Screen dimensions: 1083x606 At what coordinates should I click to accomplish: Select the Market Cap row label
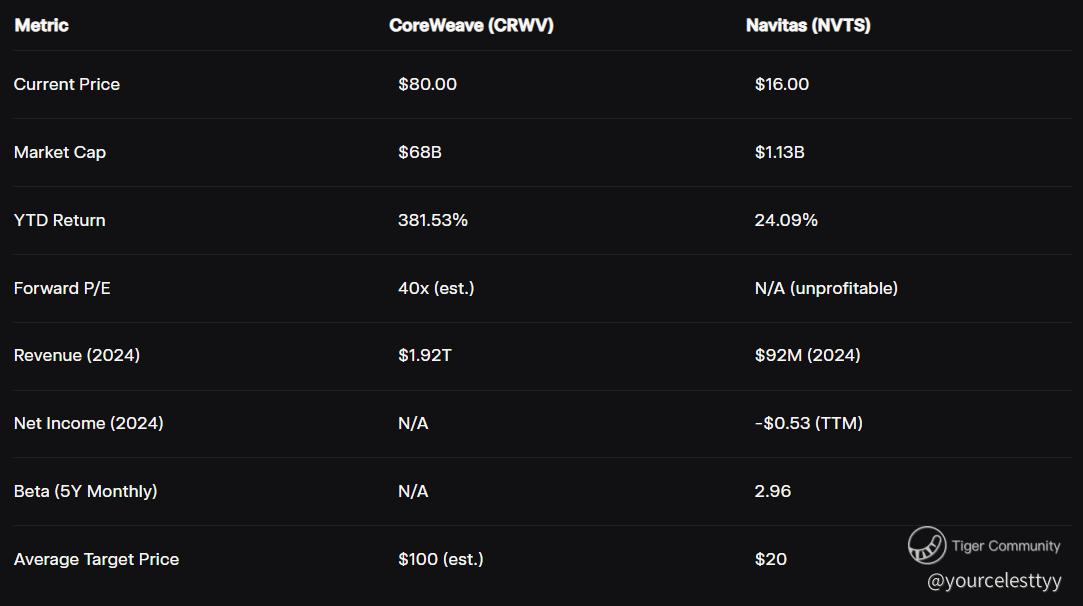click(60, 152)
